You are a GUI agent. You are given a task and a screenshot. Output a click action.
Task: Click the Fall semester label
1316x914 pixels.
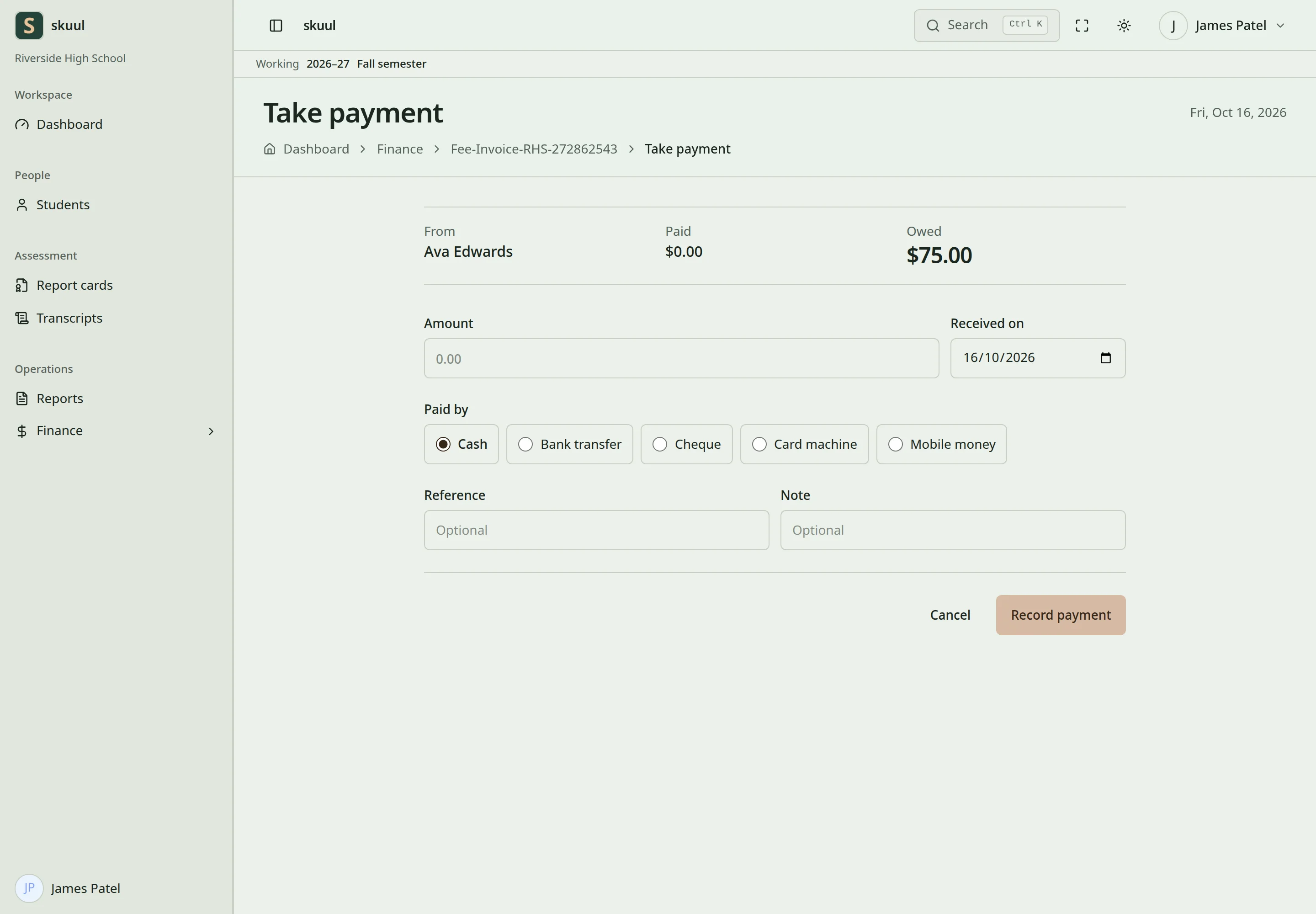point(391,64)
